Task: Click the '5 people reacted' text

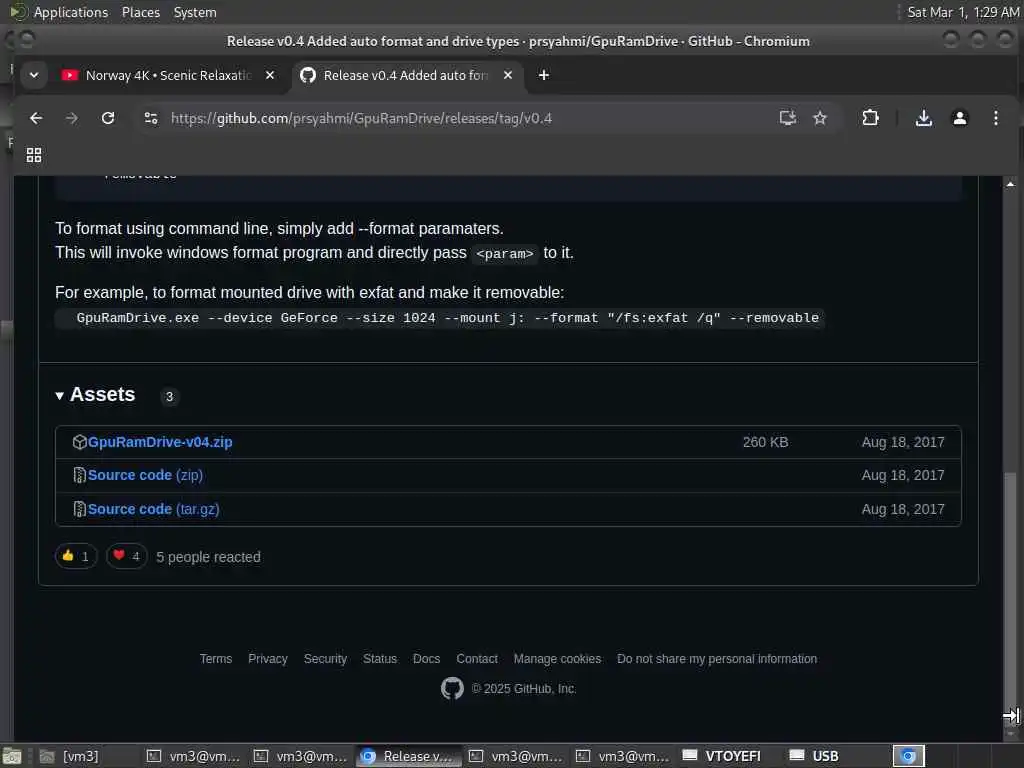Action: [x=208, y=557]
